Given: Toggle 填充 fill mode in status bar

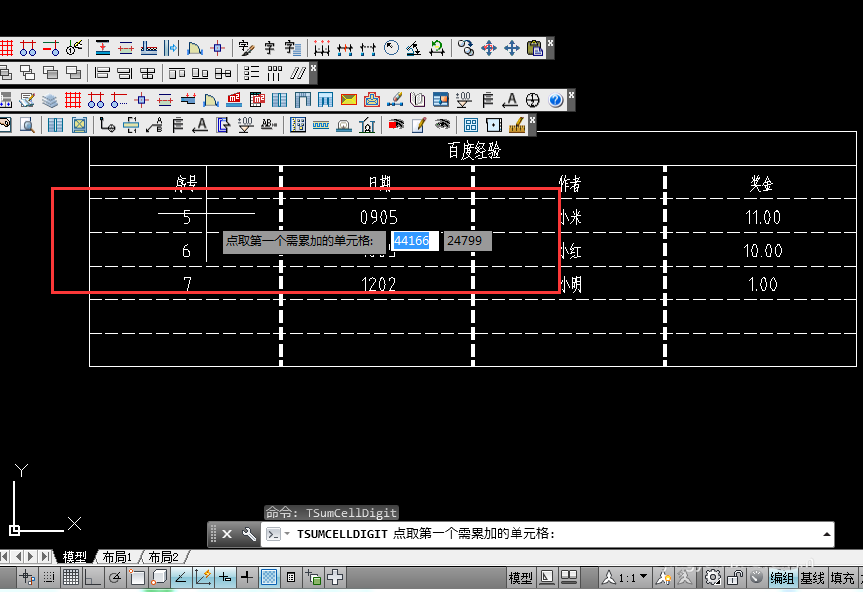Looking at the screenshot, I should click(x=842, y=578).
